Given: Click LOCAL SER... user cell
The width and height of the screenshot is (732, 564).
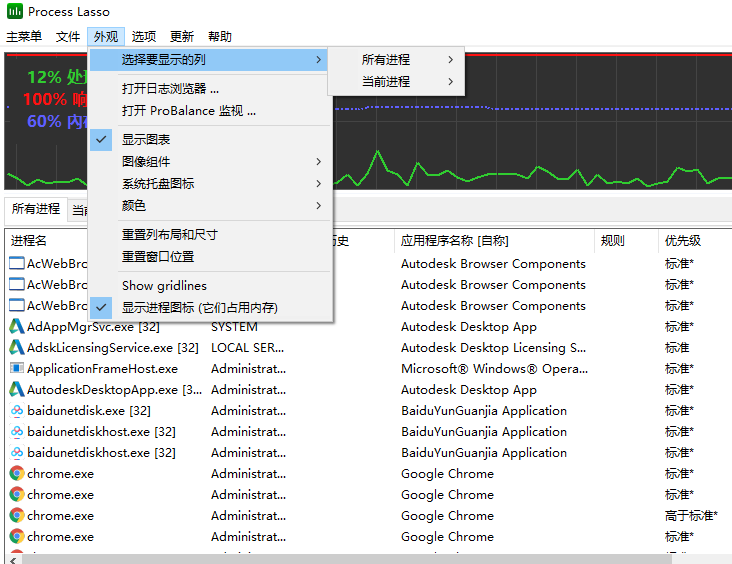Looking at the screenshot, I should pos(247,348).
